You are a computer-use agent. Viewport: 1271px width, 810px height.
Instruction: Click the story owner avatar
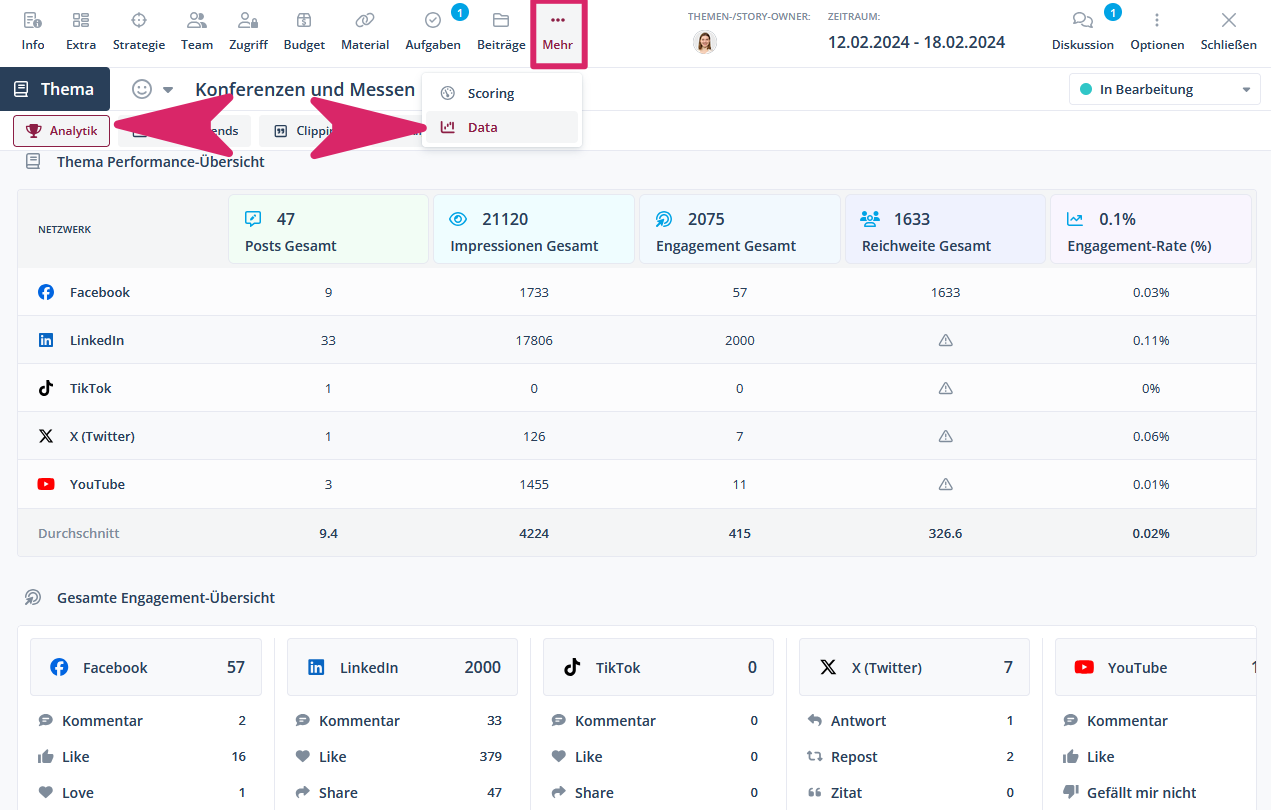705,42
